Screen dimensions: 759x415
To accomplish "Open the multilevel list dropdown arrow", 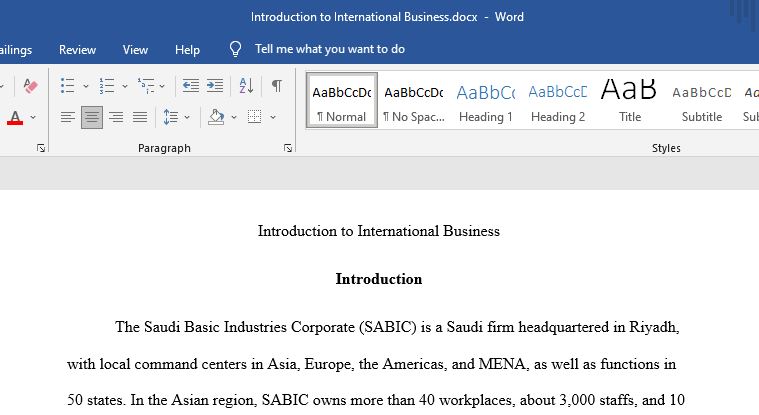I will tap(162, 86).
